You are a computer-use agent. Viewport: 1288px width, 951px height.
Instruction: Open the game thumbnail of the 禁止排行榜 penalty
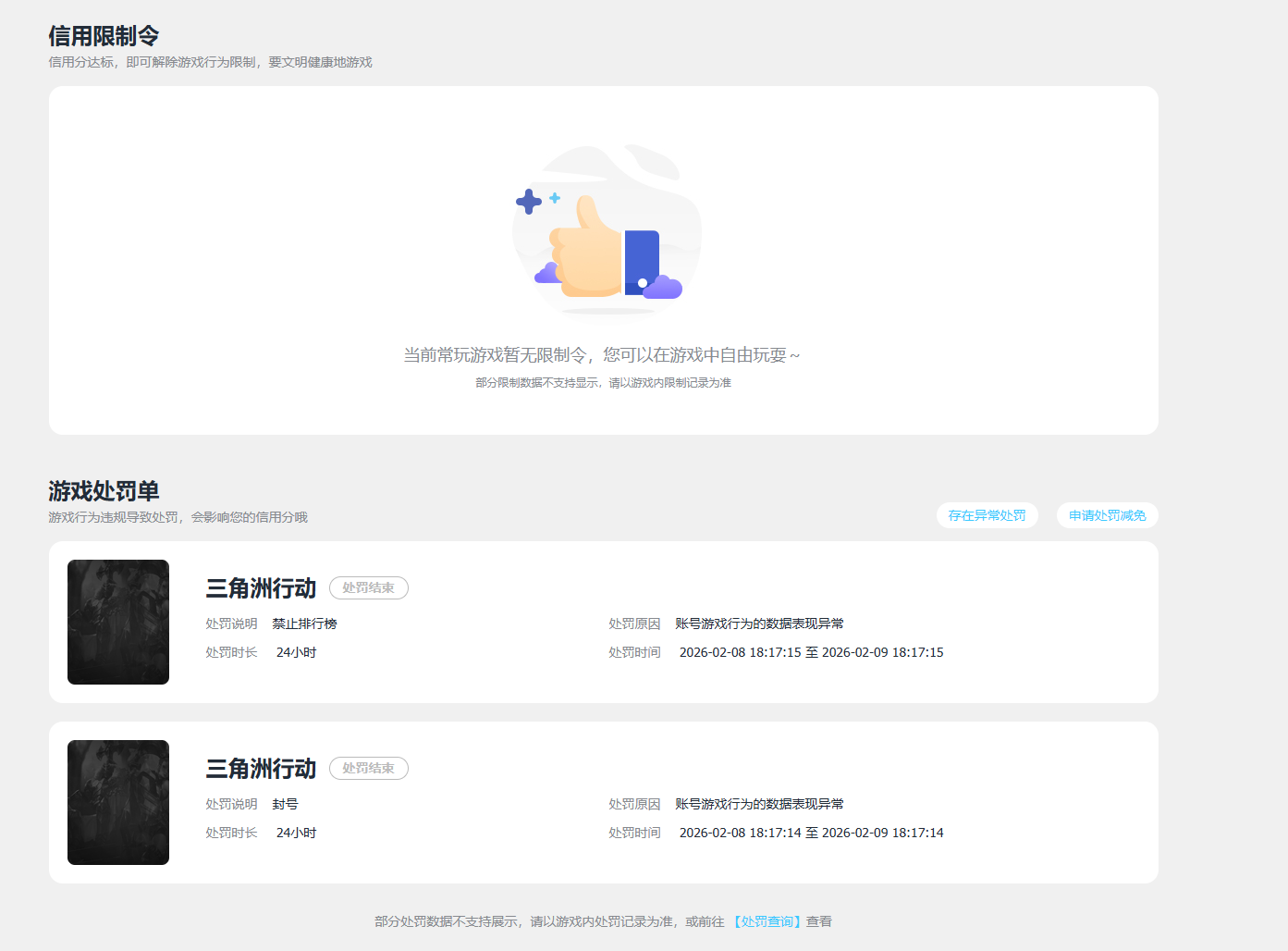pyautogui.click(x=118, y=622)
